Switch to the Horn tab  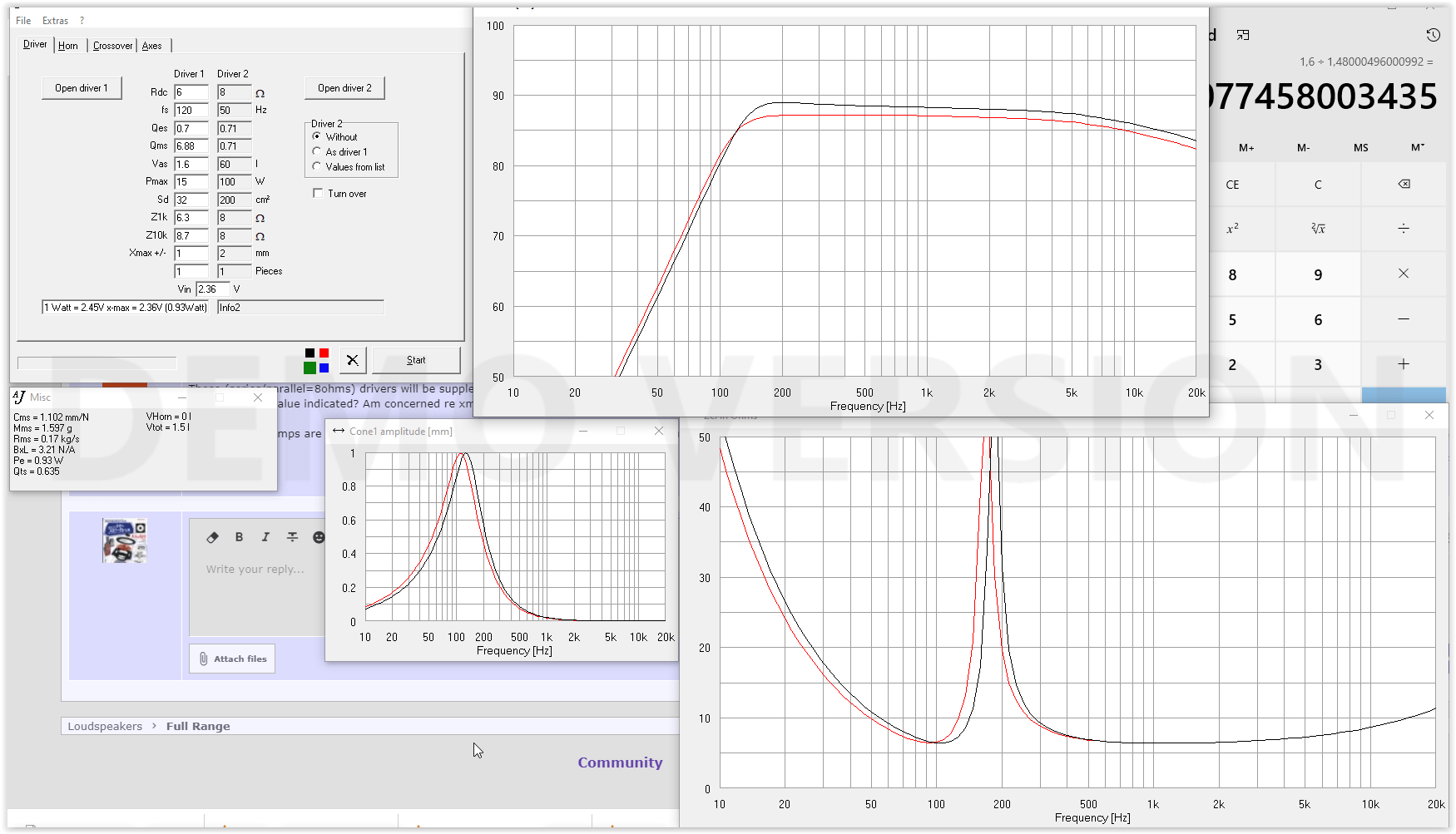pos(68,46)
